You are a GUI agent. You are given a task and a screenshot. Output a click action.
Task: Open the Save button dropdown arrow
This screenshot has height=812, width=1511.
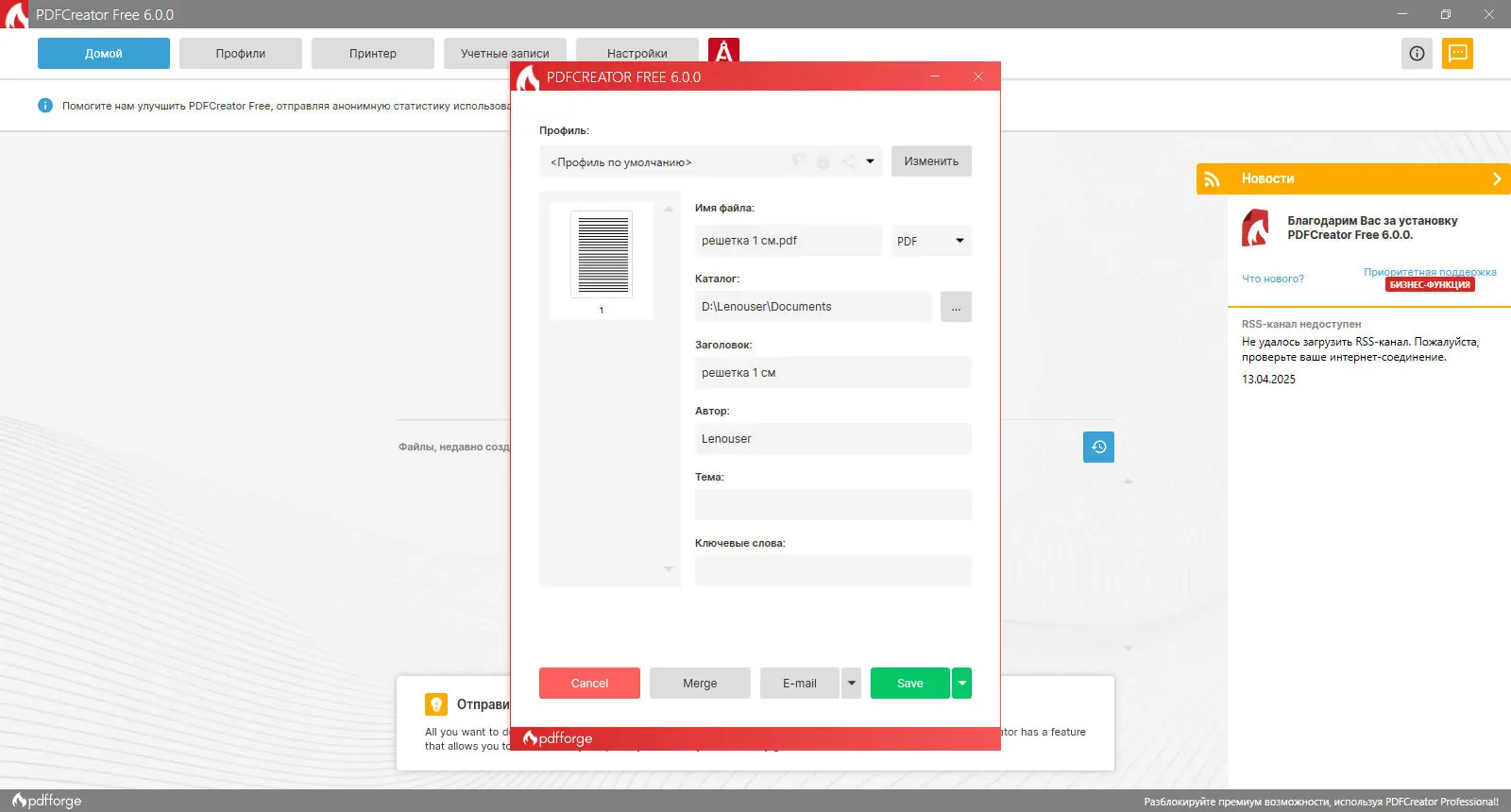pyautogui.click(x=961, y=683)
